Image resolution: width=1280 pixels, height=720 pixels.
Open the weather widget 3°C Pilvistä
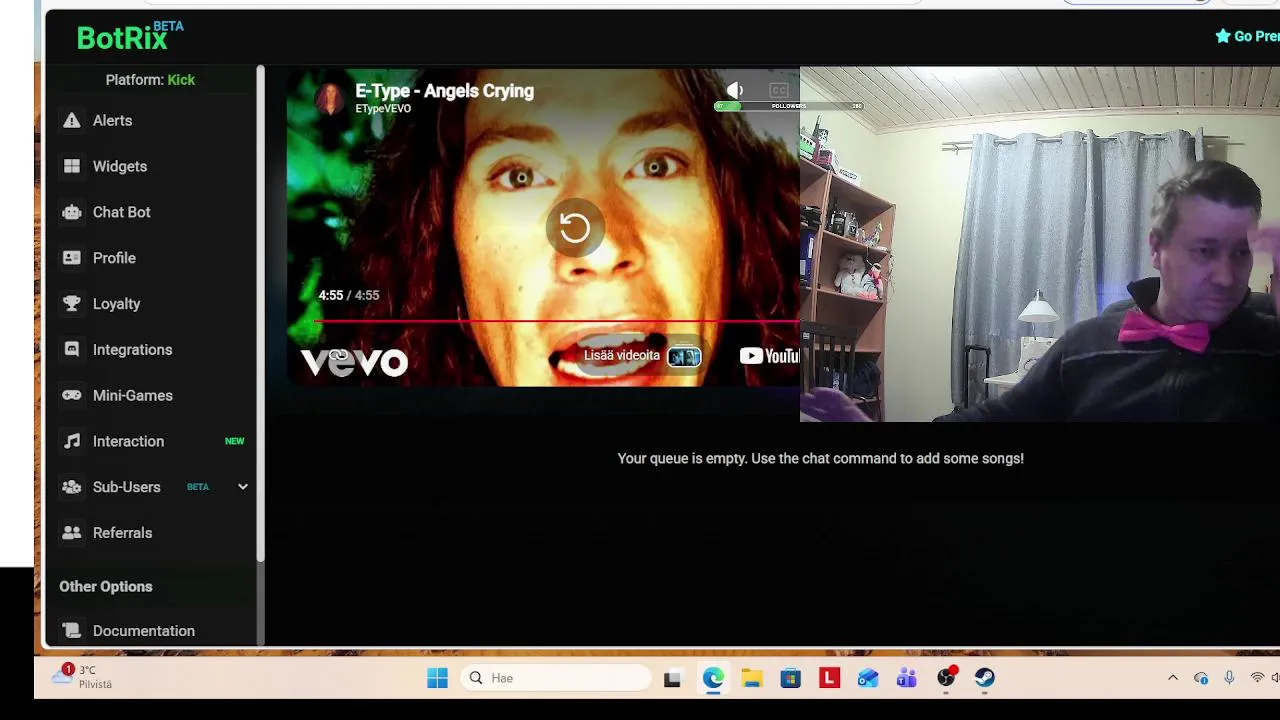tap(82, 677)
